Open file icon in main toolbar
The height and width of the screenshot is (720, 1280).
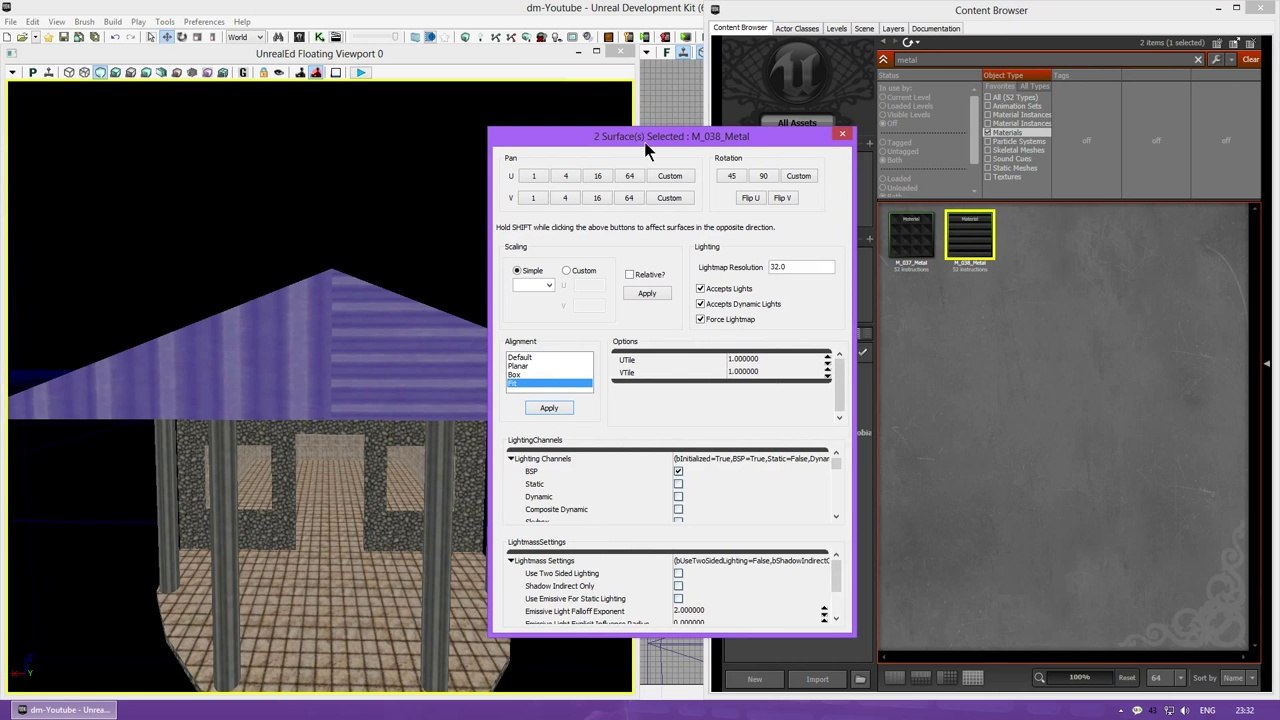22,37
